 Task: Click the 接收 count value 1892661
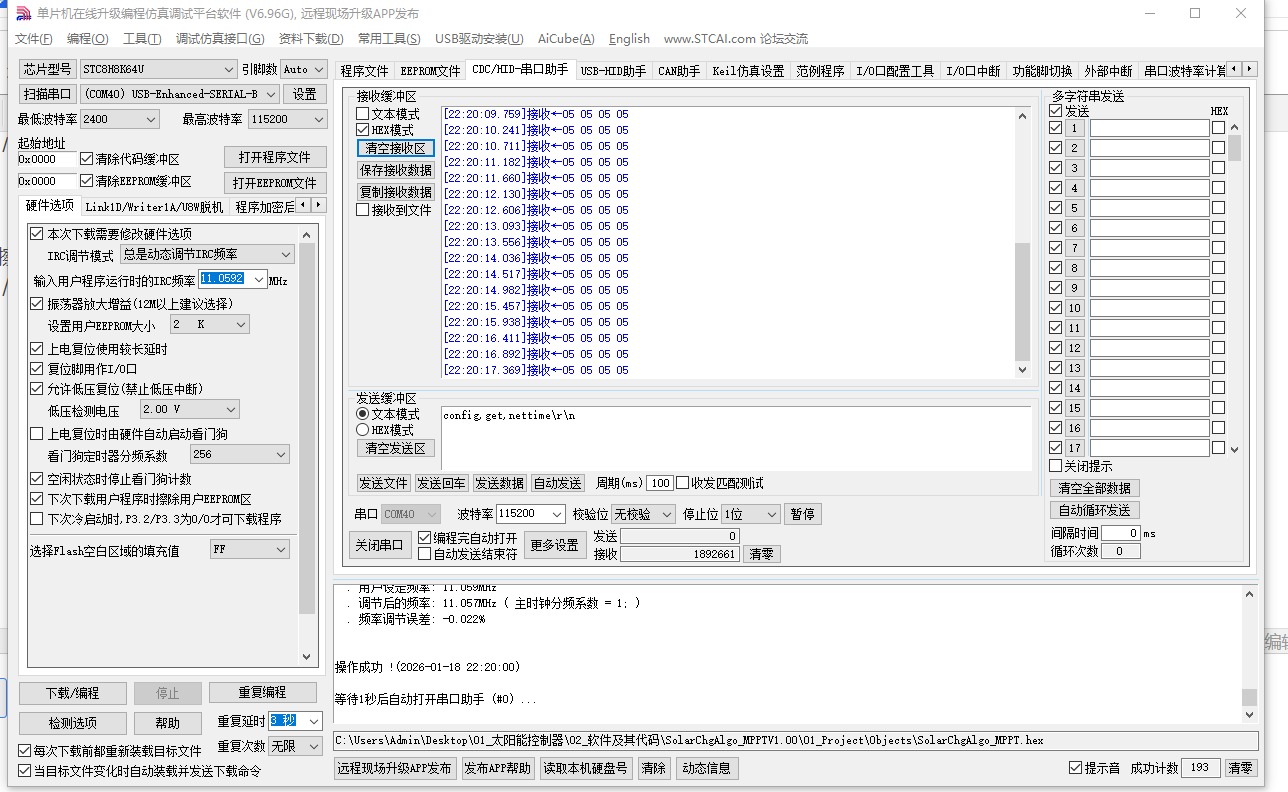pyautogui.click(x=679, y=554)
